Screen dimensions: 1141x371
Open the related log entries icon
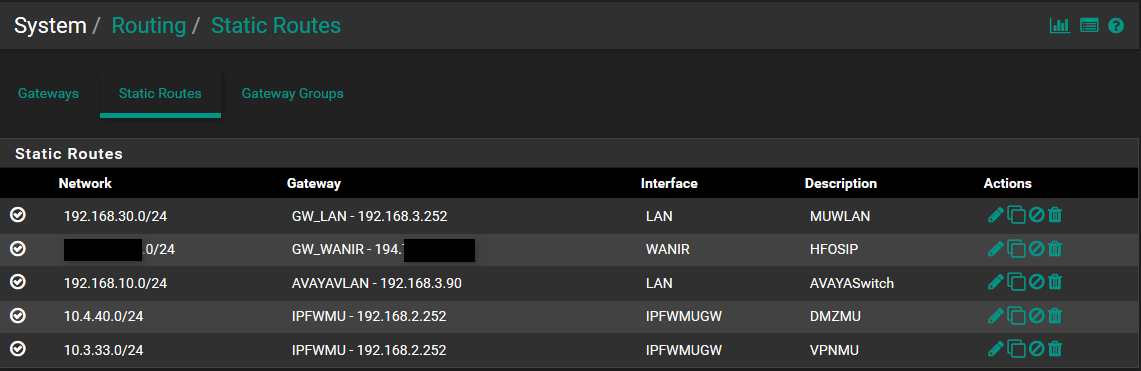coord(1089,25)
